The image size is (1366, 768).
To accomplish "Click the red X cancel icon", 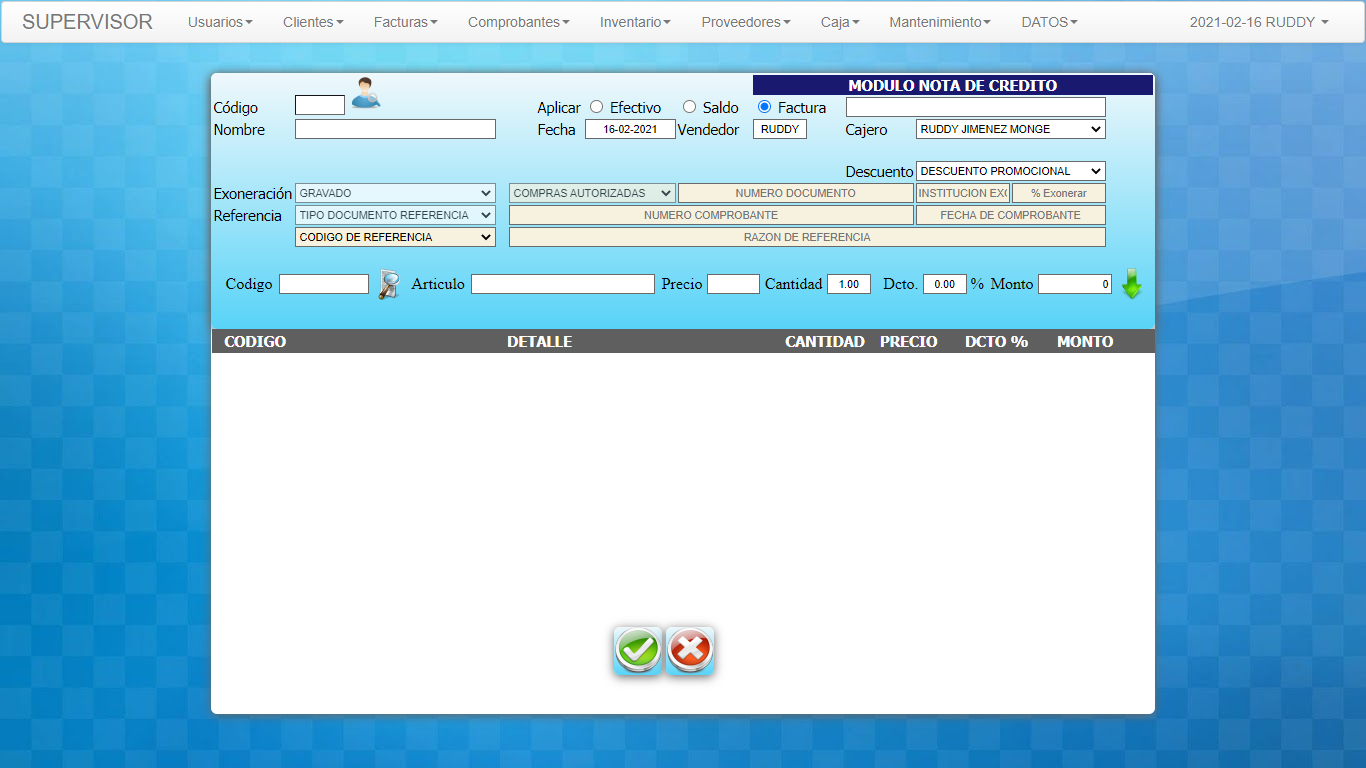I will [x=690, y=651].
